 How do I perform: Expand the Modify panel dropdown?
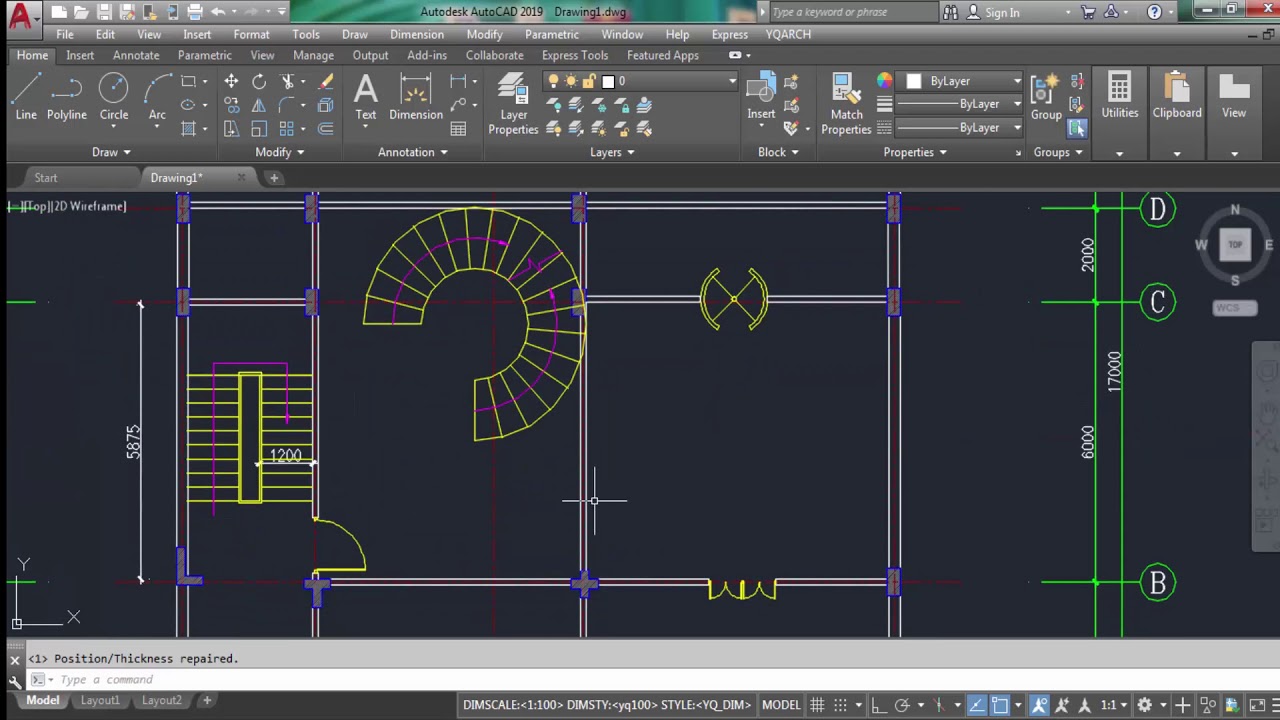[279, 152]
